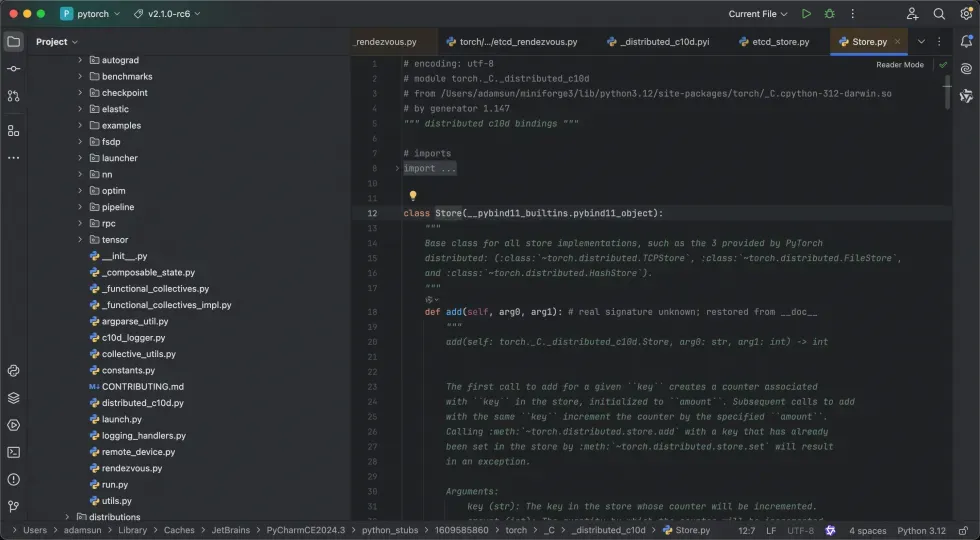Open the Terminal tool window
The image size is (980, 540).
point(14,452)
